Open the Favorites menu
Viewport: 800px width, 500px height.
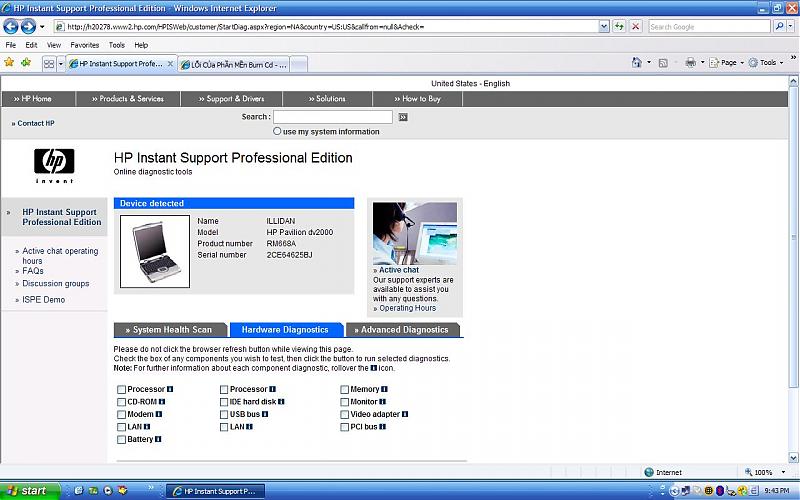coord(84,45)
